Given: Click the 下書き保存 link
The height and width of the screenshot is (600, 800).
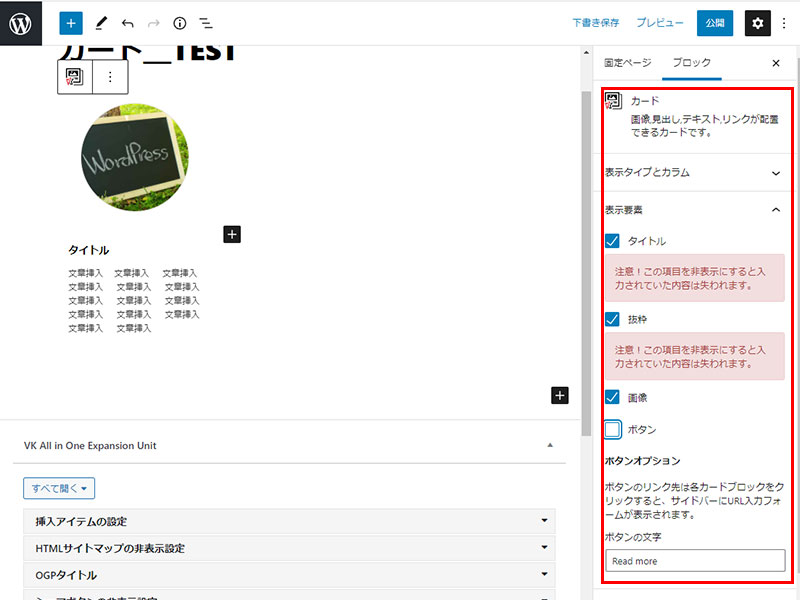Looking at the screenshot, I should click(x=595, y=22).
